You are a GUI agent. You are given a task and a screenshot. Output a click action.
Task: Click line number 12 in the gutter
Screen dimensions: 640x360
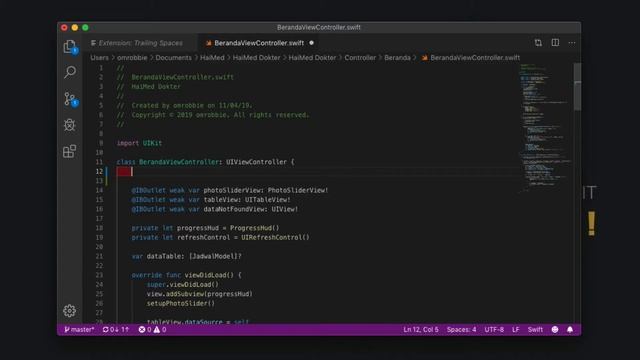pos(99,171)
